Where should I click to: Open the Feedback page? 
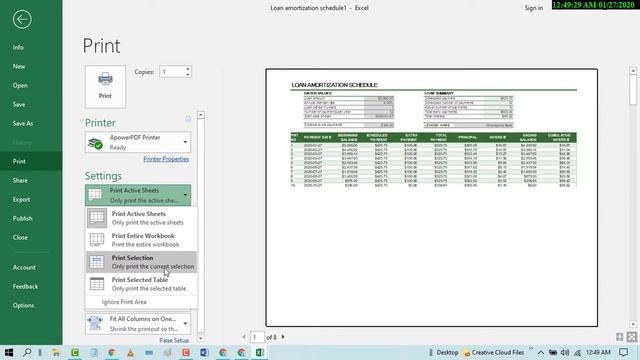click(x=25, y=286)
